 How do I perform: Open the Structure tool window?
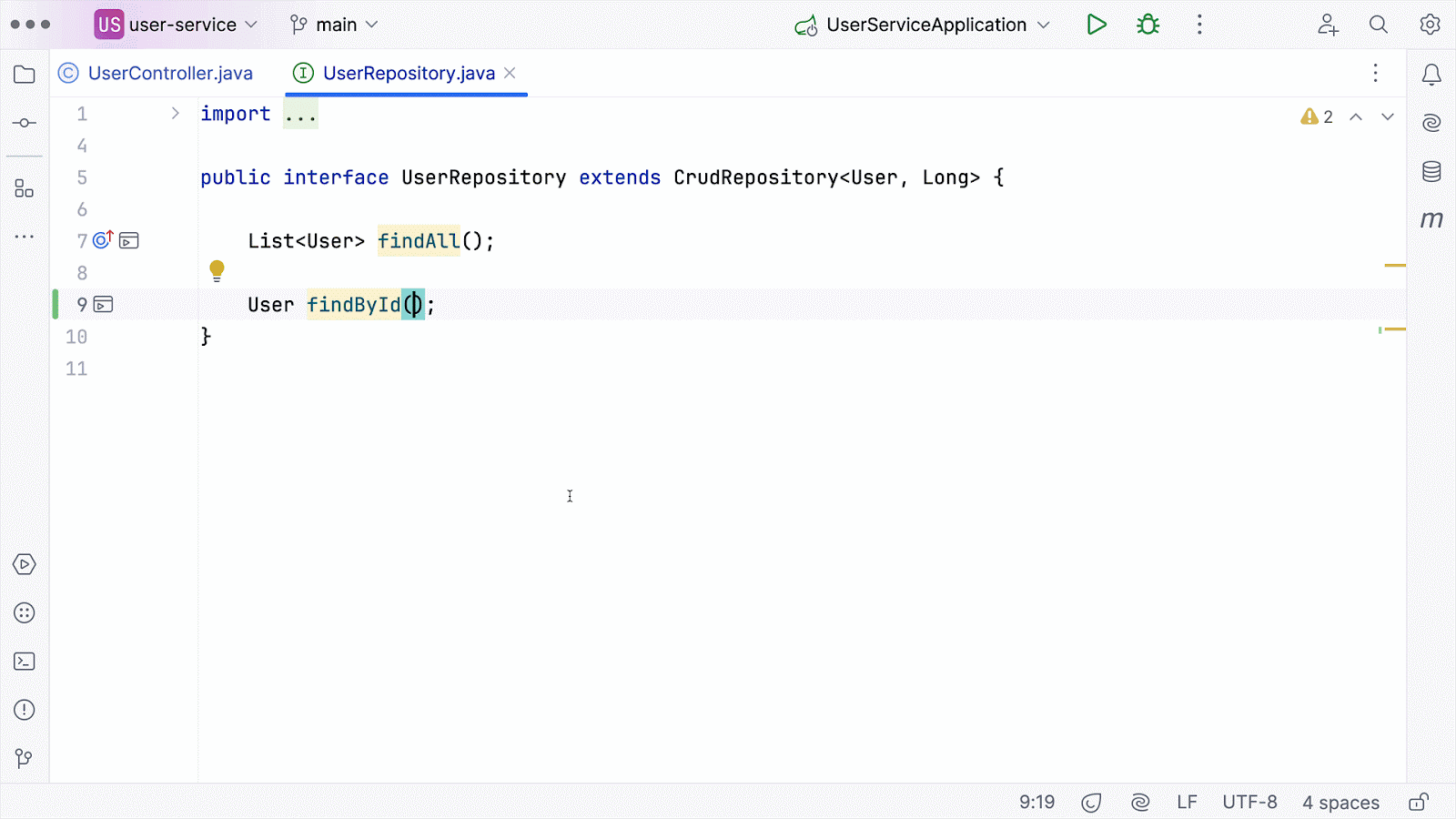[x=25, y=188]
